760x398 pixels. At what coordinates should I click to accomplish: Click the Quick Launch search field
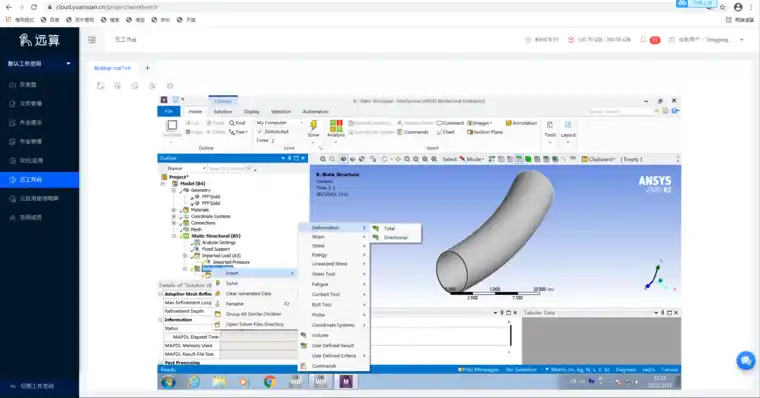[619, 111]
